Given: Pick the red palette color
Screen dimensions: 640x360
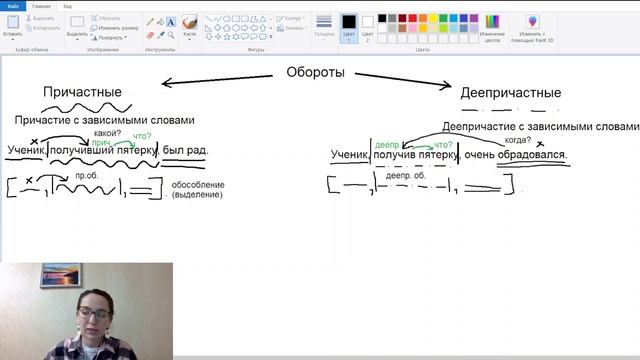Looking at the screenshot, I should (x=413, y=18).
